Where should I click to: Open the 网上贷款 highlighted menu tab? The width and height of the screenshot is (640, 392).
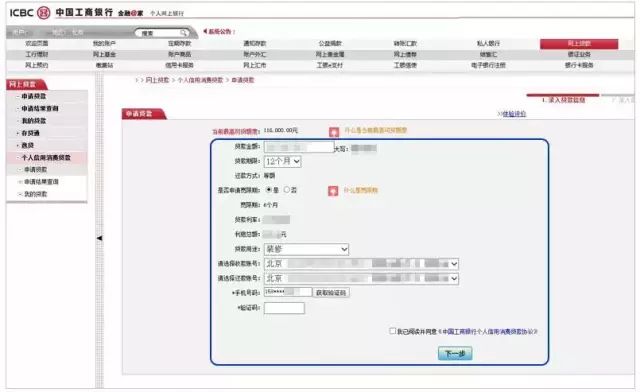click(x=579, y=44)
